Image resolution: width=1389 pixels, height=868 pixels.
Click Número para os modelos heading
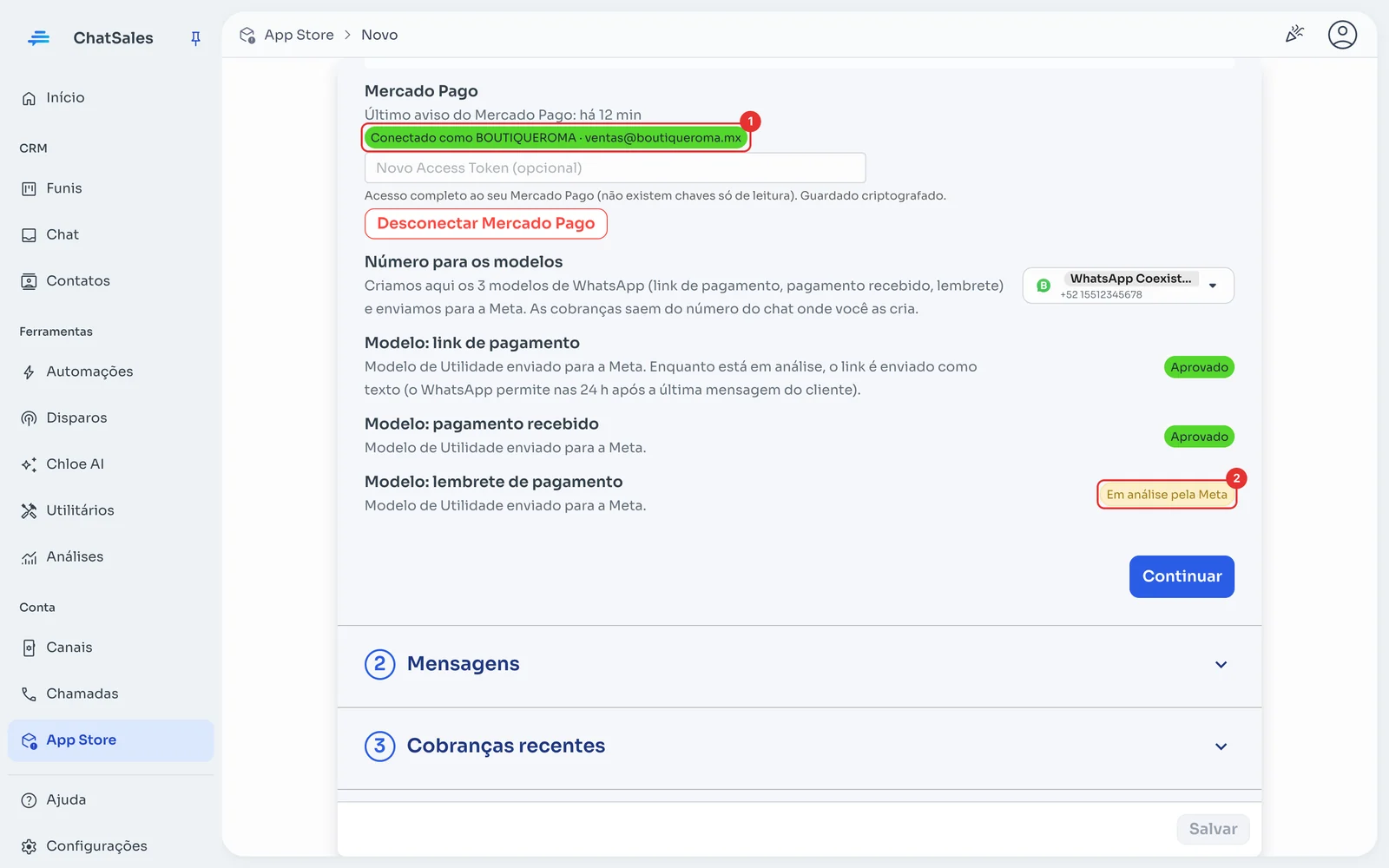tap(464, 262)
